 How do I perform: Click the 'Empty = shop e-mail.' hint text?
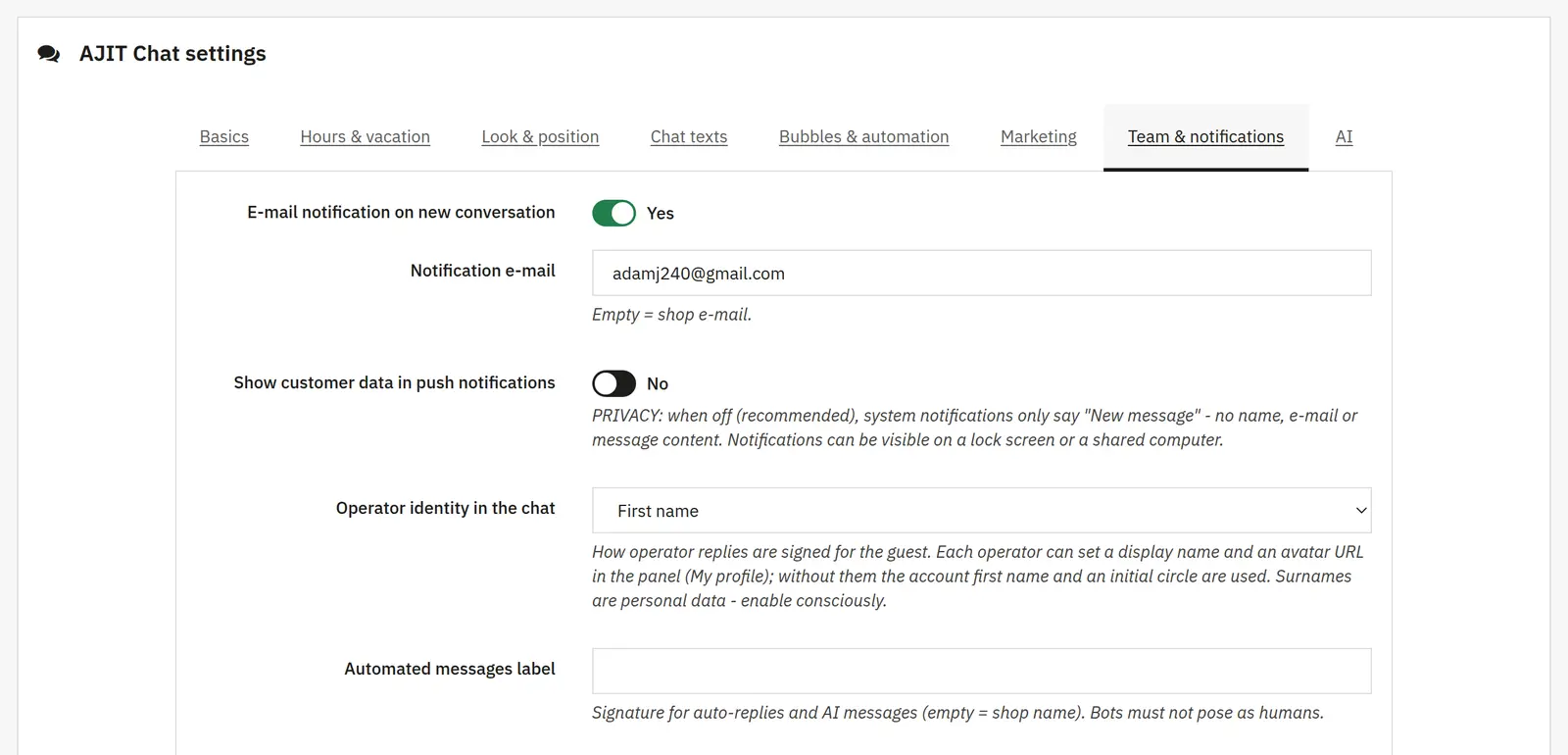(671, 315)
